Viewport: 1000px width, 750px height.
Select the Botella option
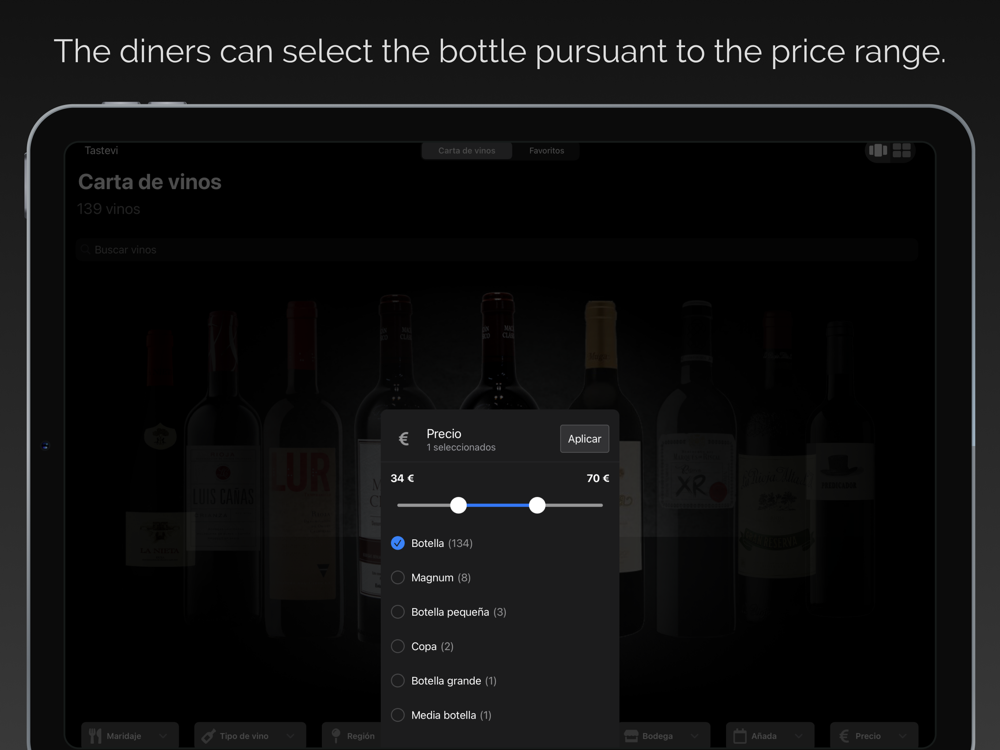click(x=432, y=543)
